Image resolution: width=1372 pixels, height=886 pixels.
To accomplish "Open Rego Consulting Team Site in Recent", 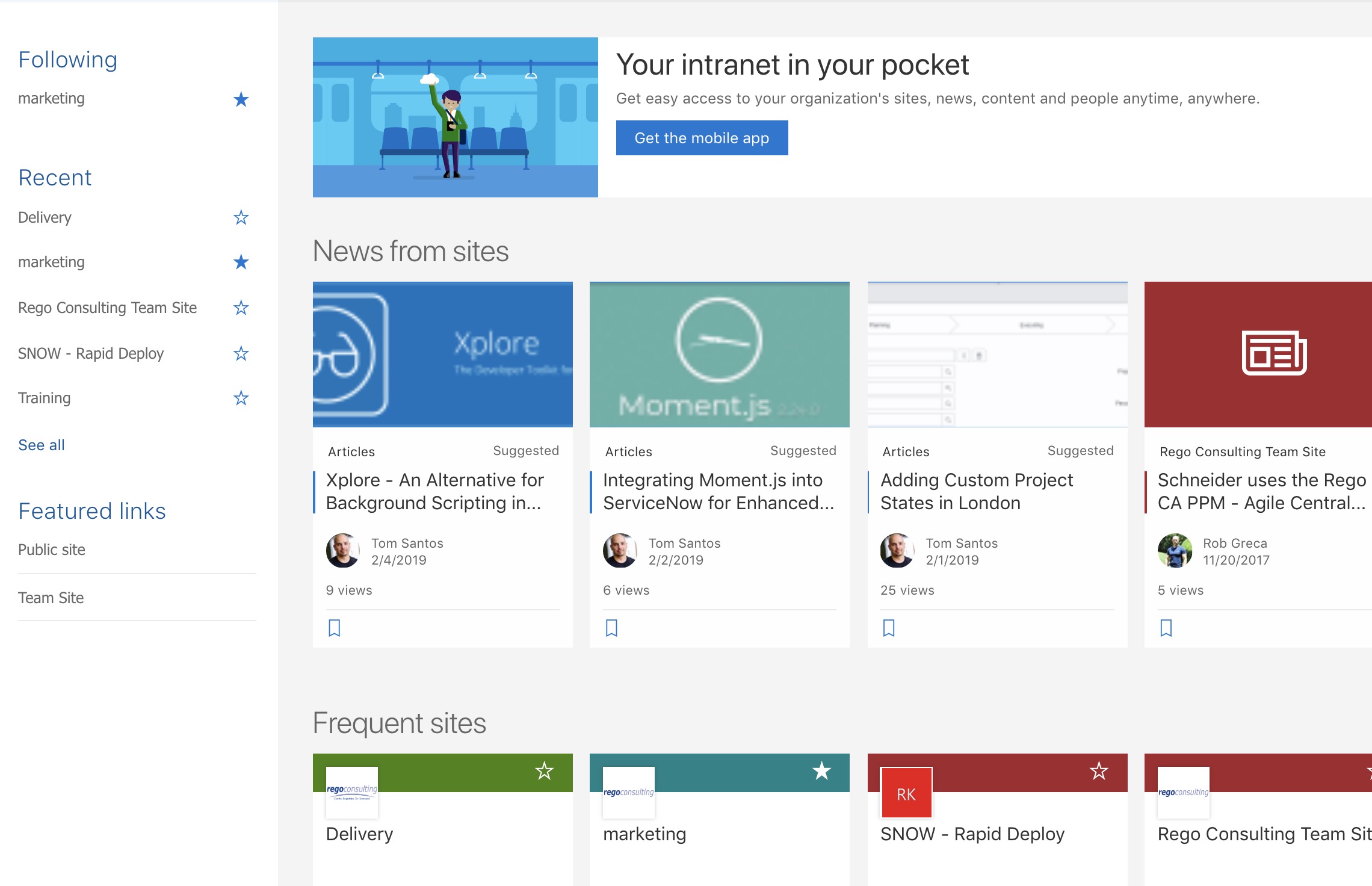I will [x=107, y=308].
